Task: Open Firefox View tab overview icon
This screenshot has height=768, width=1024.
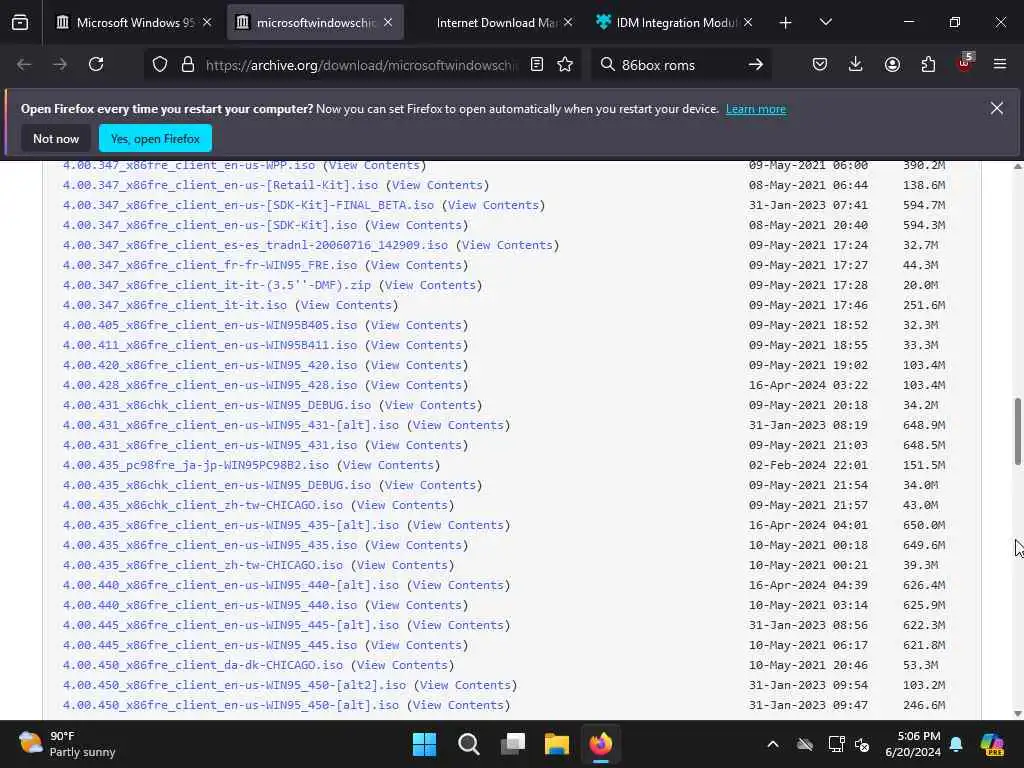Action: coord(20,22)
